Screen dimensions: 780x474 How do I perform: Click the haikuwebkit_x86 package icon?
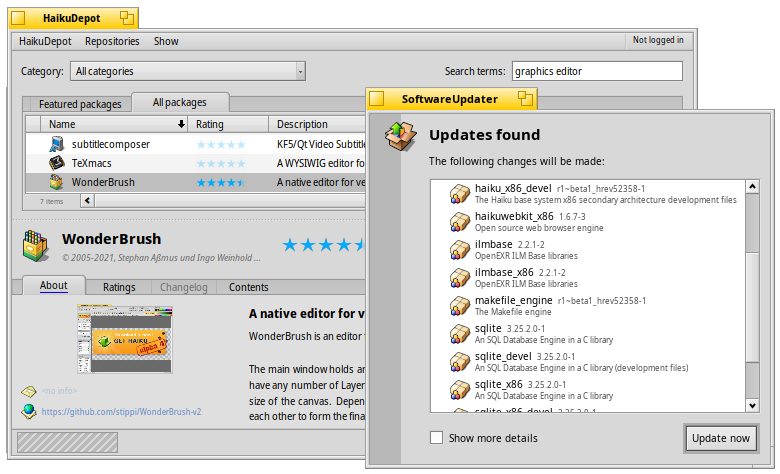click(x=460, y=221)
